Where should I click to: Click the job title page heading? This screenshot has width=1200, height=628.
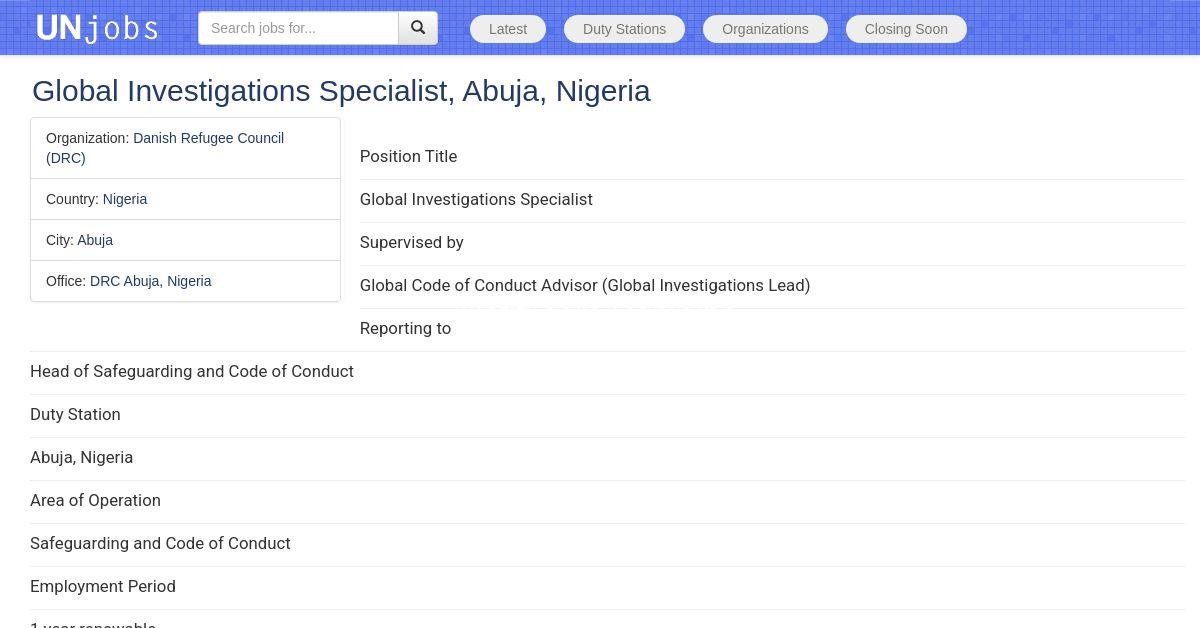pos(341,91)
